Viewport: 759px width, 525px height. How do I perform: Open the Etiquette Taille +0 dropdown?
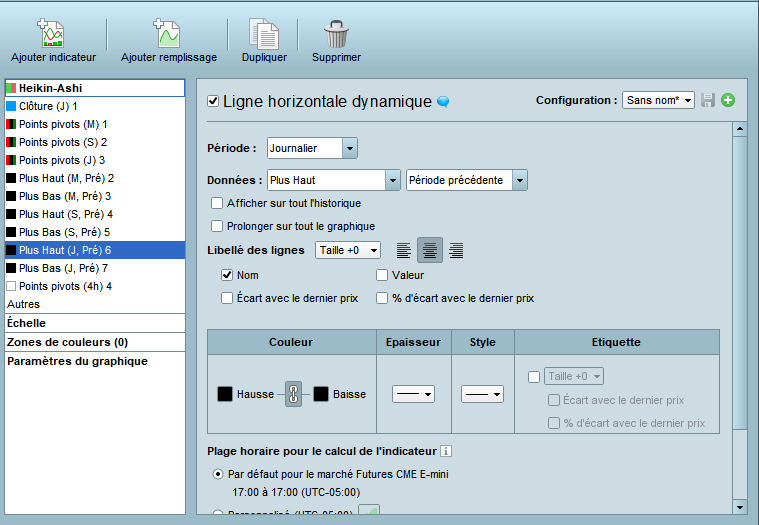coord(574,376)
